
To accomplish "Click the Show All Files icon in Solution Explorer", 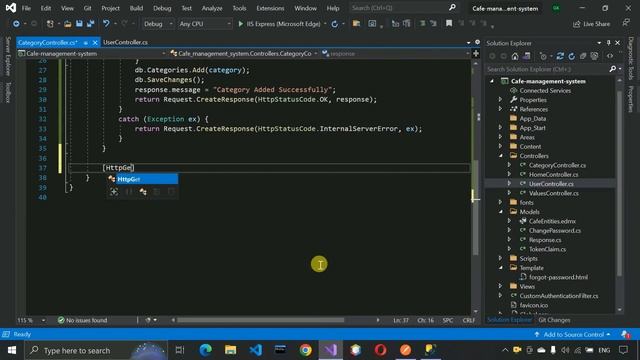I will [x=594, y=56].
